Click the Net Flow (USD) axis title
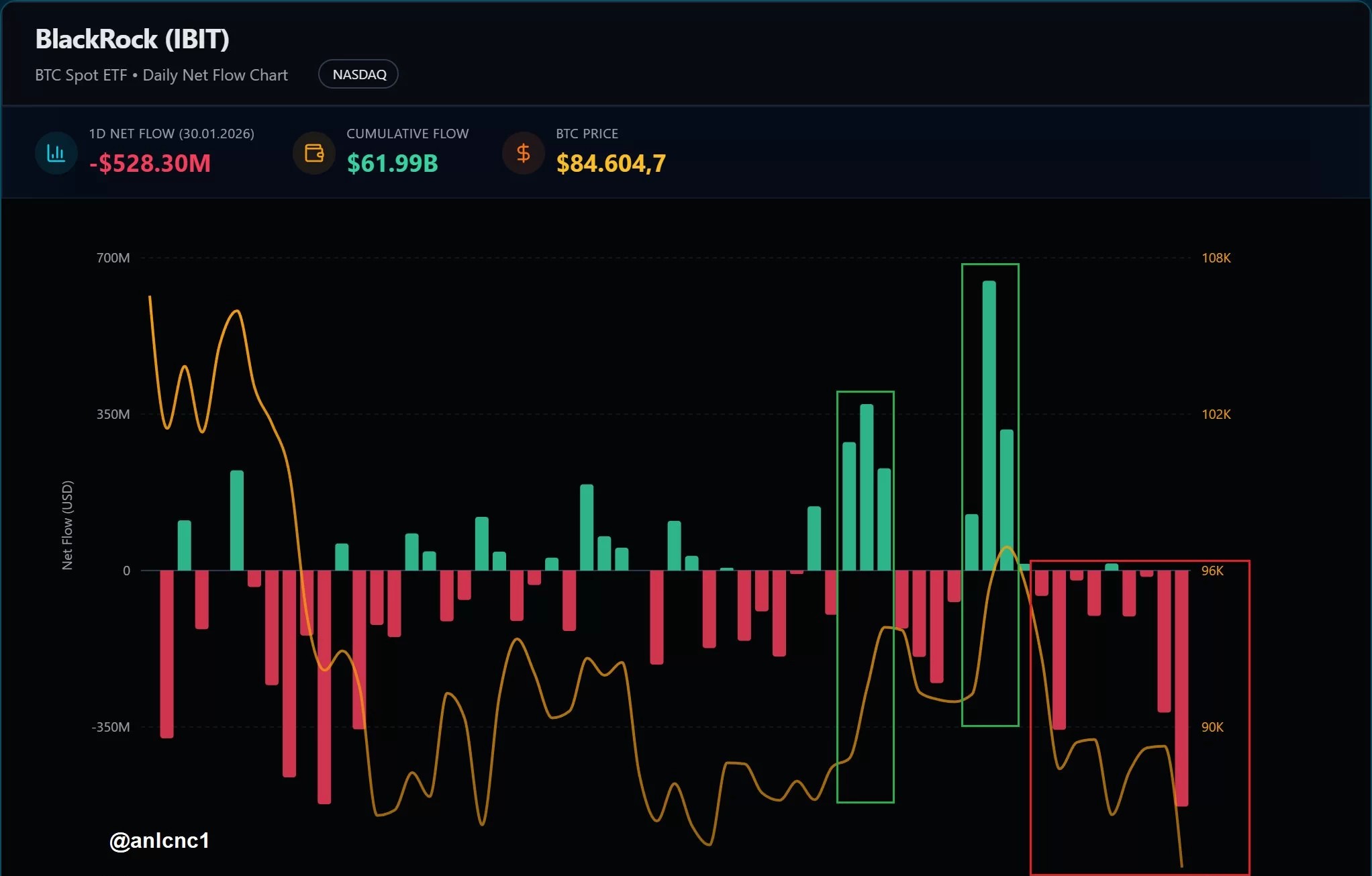 pos(67,526)
